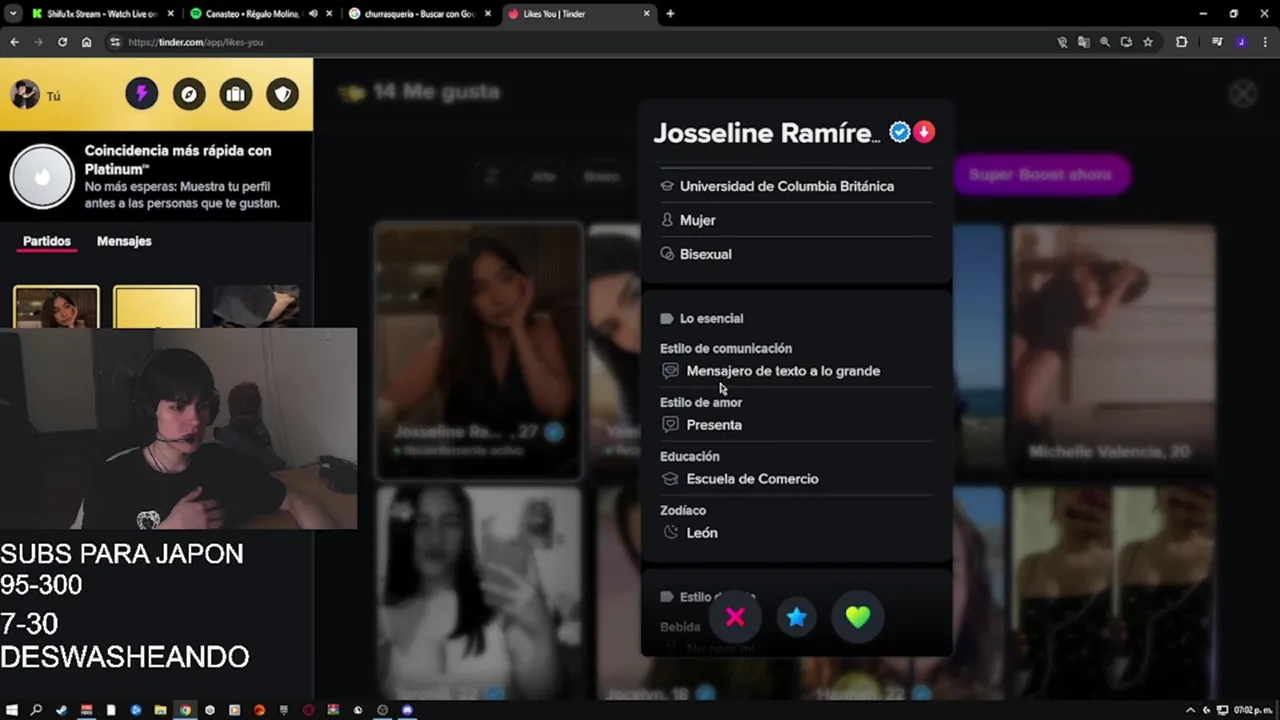Open the Chrome profile avatar
Viewport: 1280px width, 720px height.
coord(1241,42)
